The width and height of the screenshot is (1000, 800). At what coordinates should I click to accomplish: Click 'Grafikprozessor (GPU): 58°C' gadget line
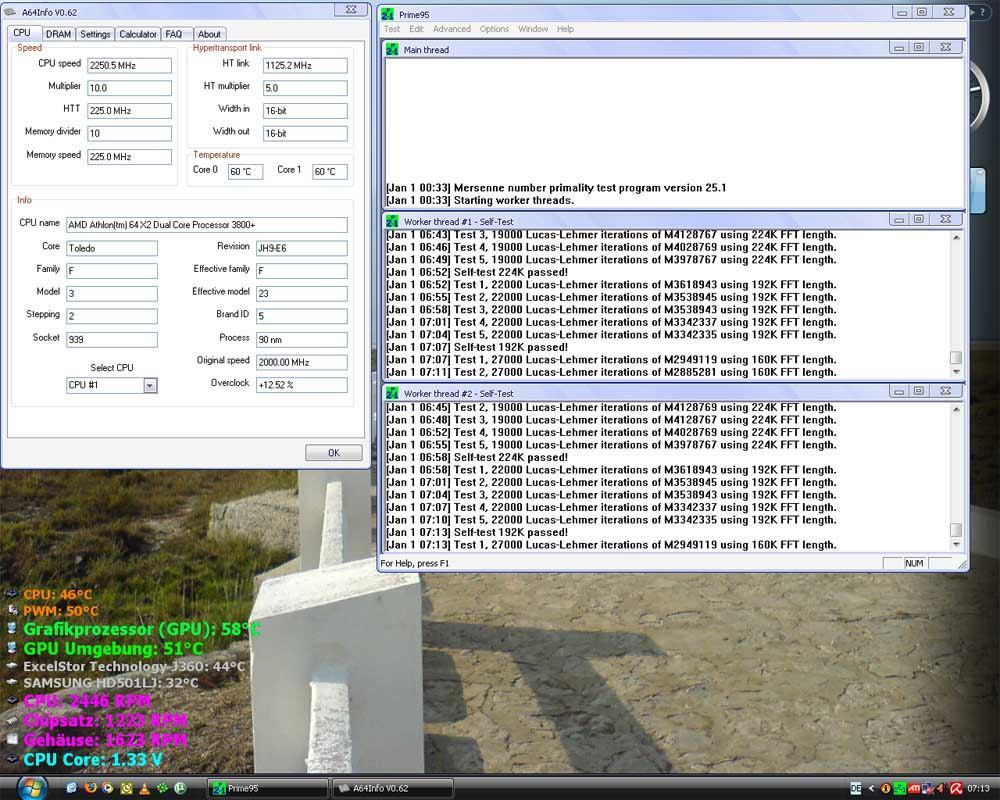(x=142, y=629)
